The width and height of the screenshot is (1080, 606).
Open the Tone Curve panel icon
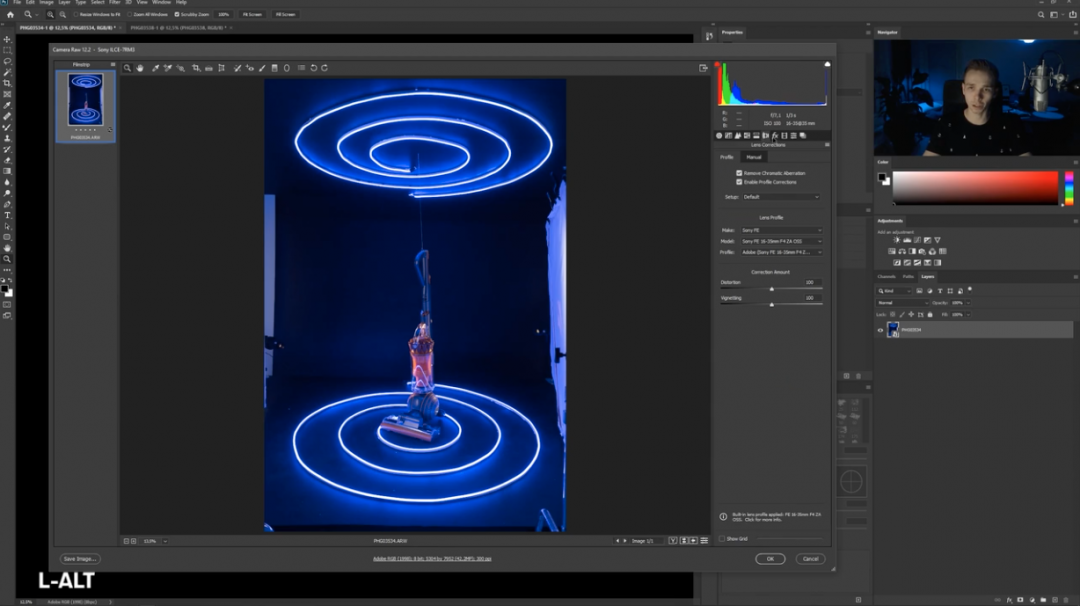[729, 136]
